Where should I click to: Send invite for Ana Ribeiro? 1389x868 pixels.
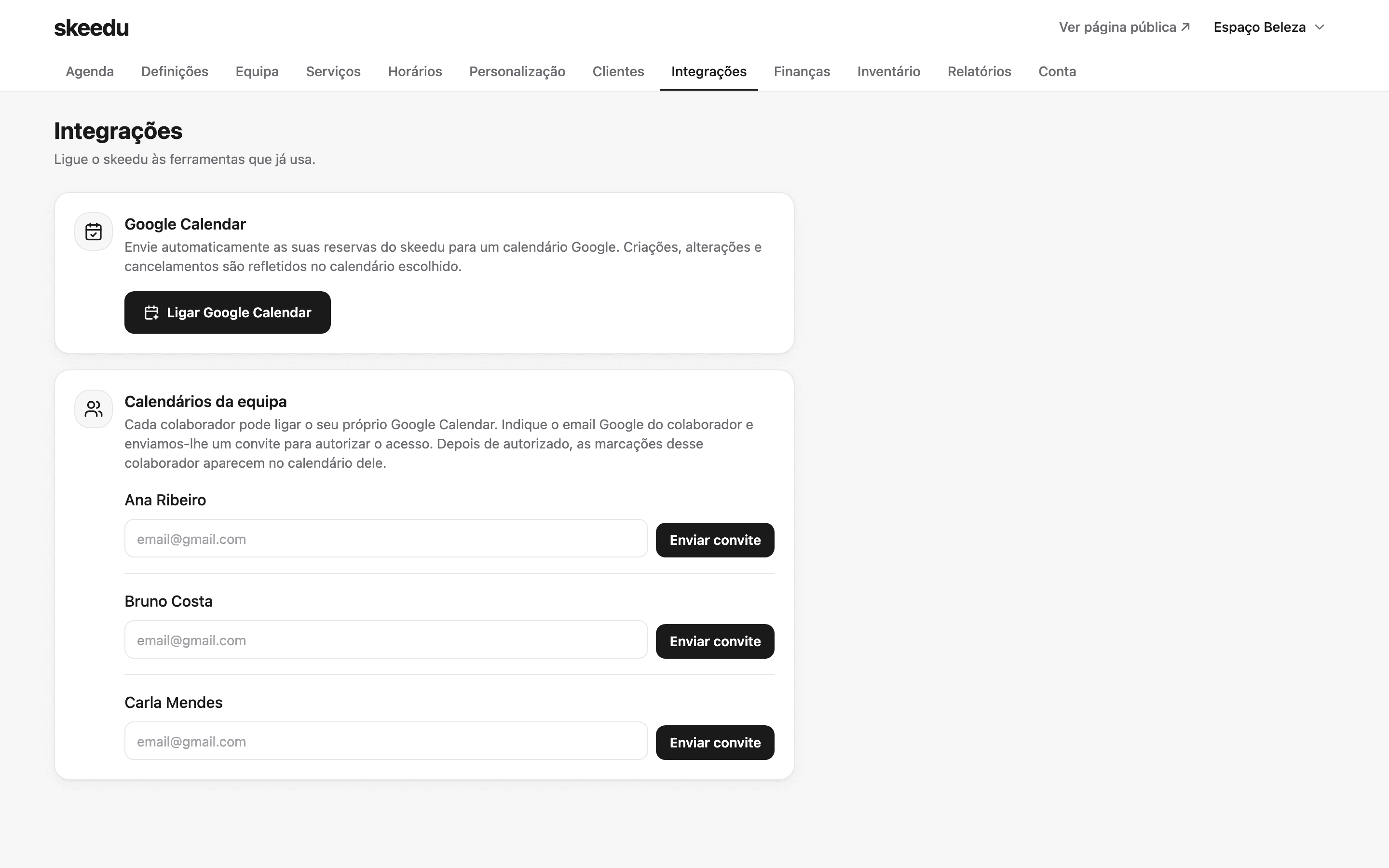715,540
